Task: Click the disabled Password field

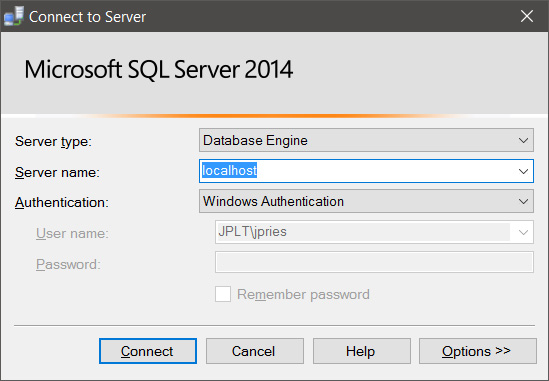Action: point(374,262)
